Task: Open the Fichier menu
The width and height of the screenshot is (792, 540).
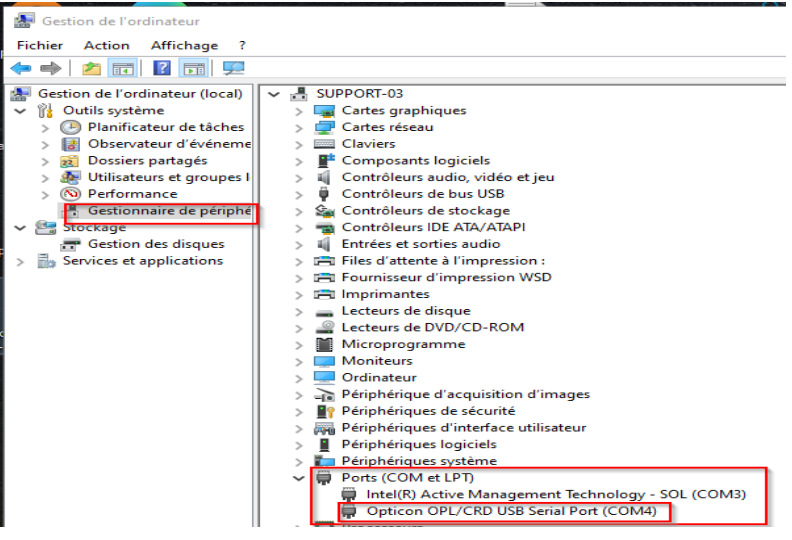Action: pos(40,45)
